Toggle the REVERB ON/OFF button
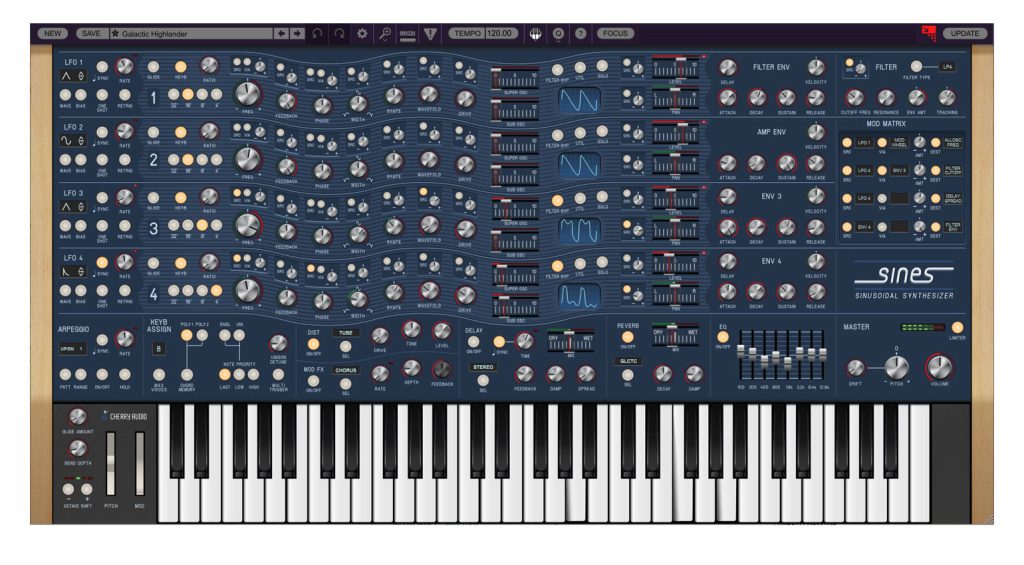 click(628, 338)
